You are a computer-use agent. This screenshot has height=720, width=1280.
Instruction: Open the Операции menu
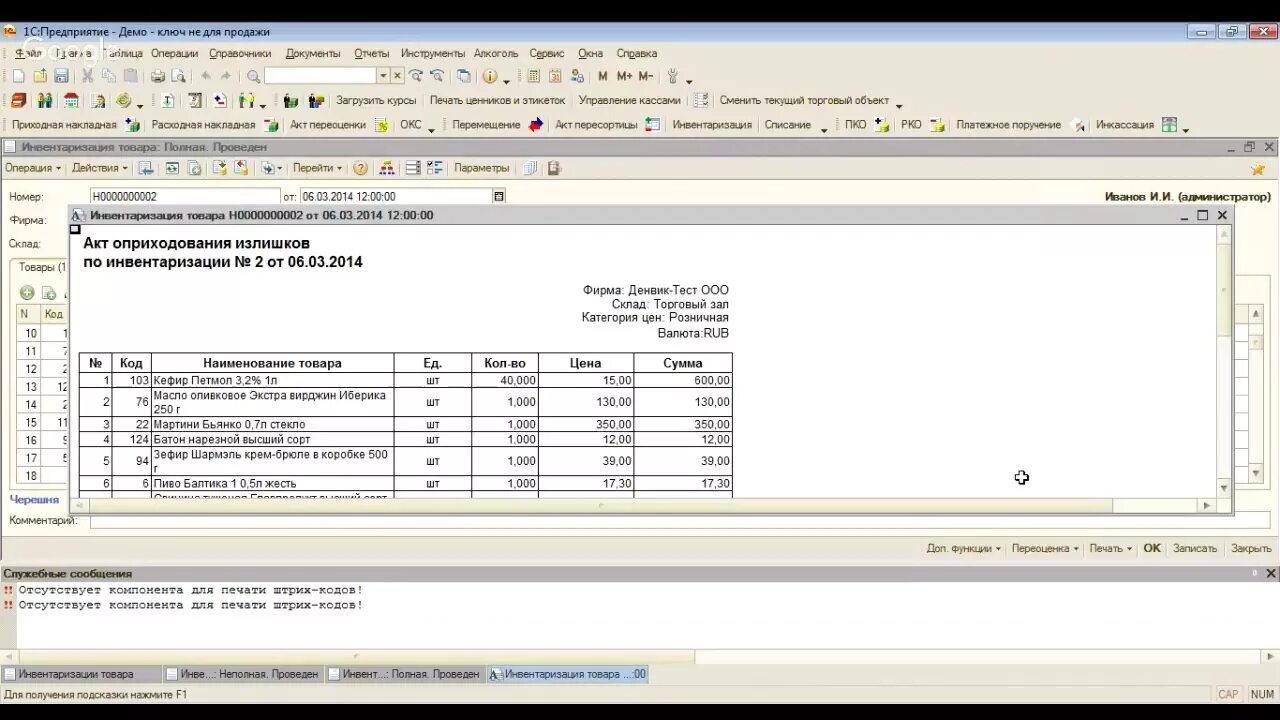point(174,53)
